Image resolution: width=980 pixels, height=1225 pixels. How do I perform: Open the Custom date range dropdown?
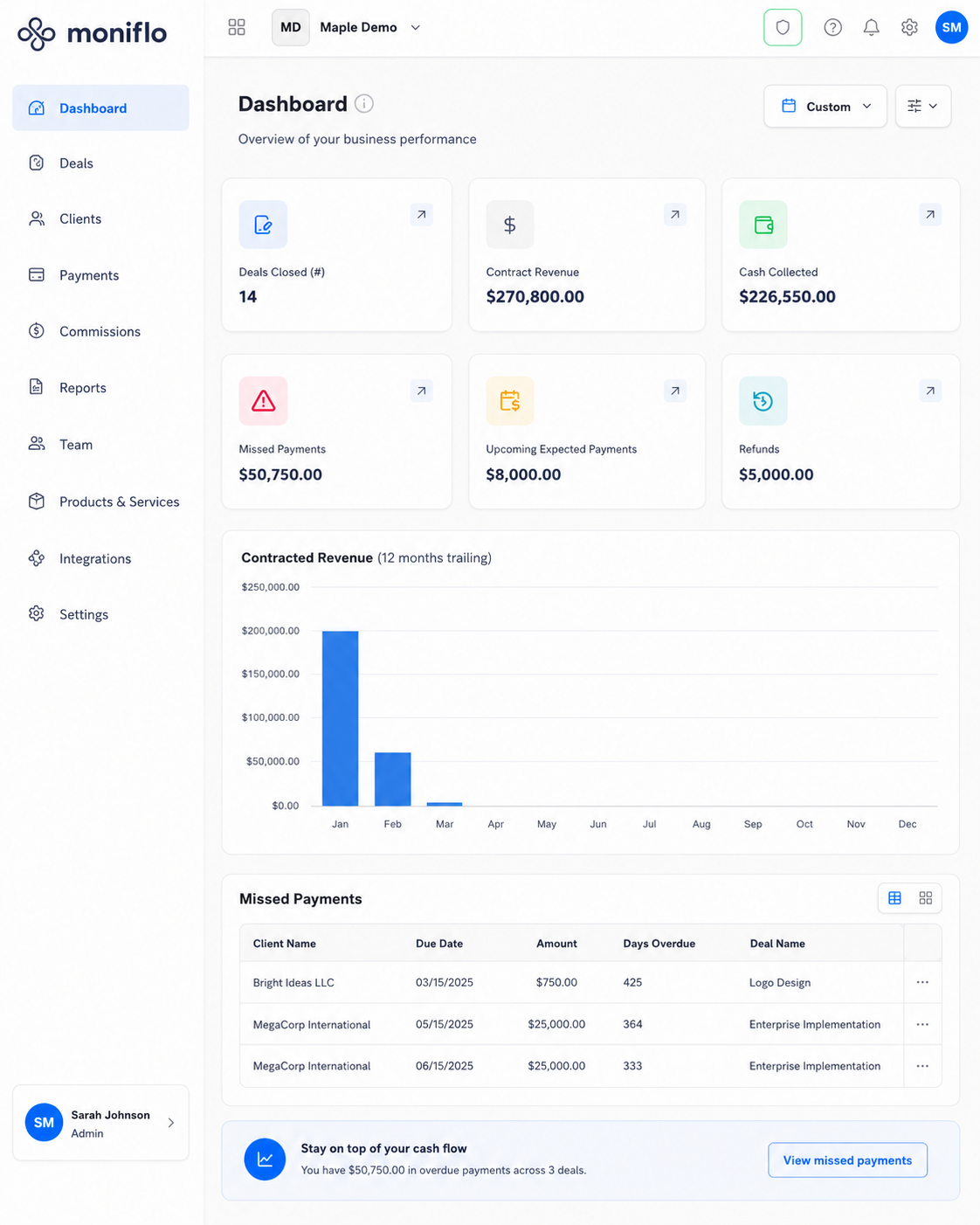825,107
